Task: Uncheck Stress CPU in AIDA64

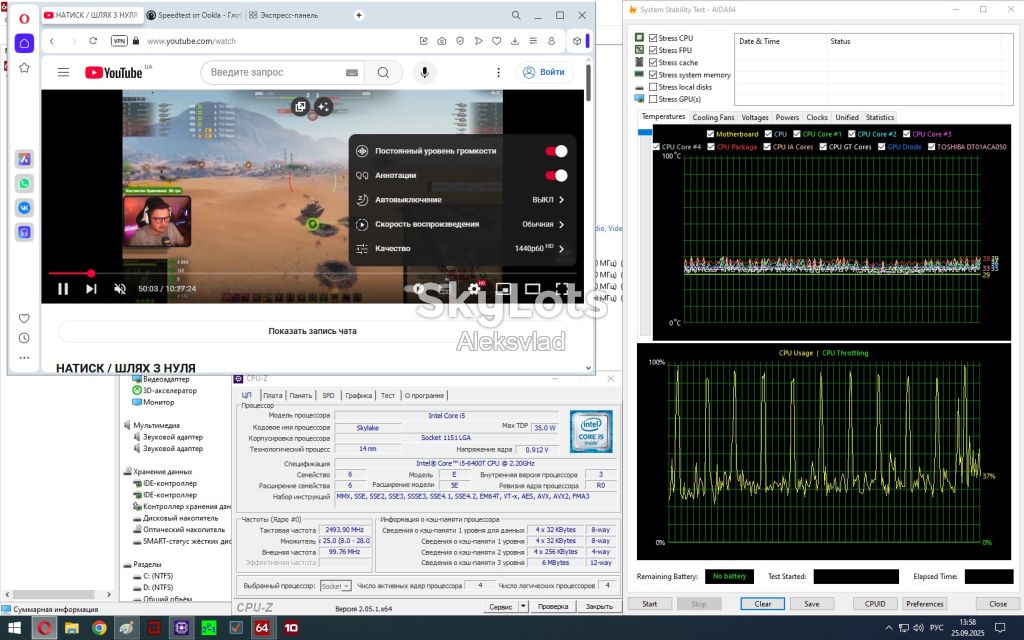Action: (653, 38)
